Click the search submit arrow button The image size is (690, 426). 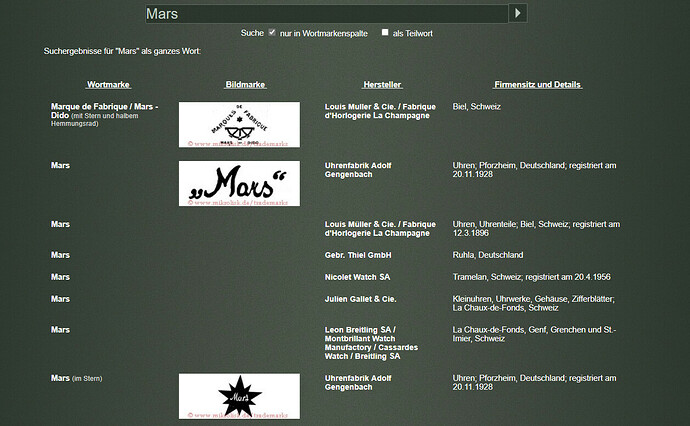[518, 13]
